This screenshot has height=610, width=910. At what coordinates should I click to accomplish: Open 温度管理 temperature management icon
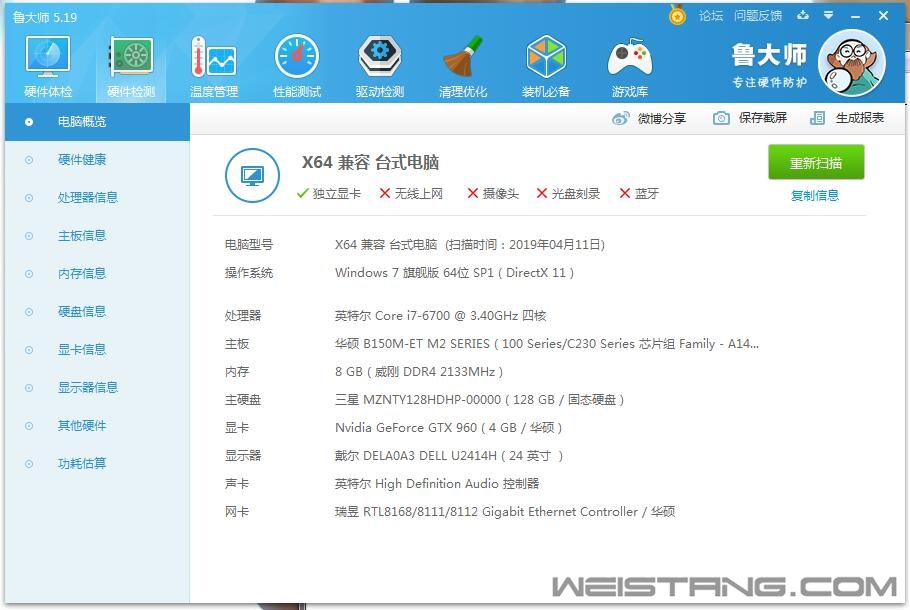[x=214, y=65]
